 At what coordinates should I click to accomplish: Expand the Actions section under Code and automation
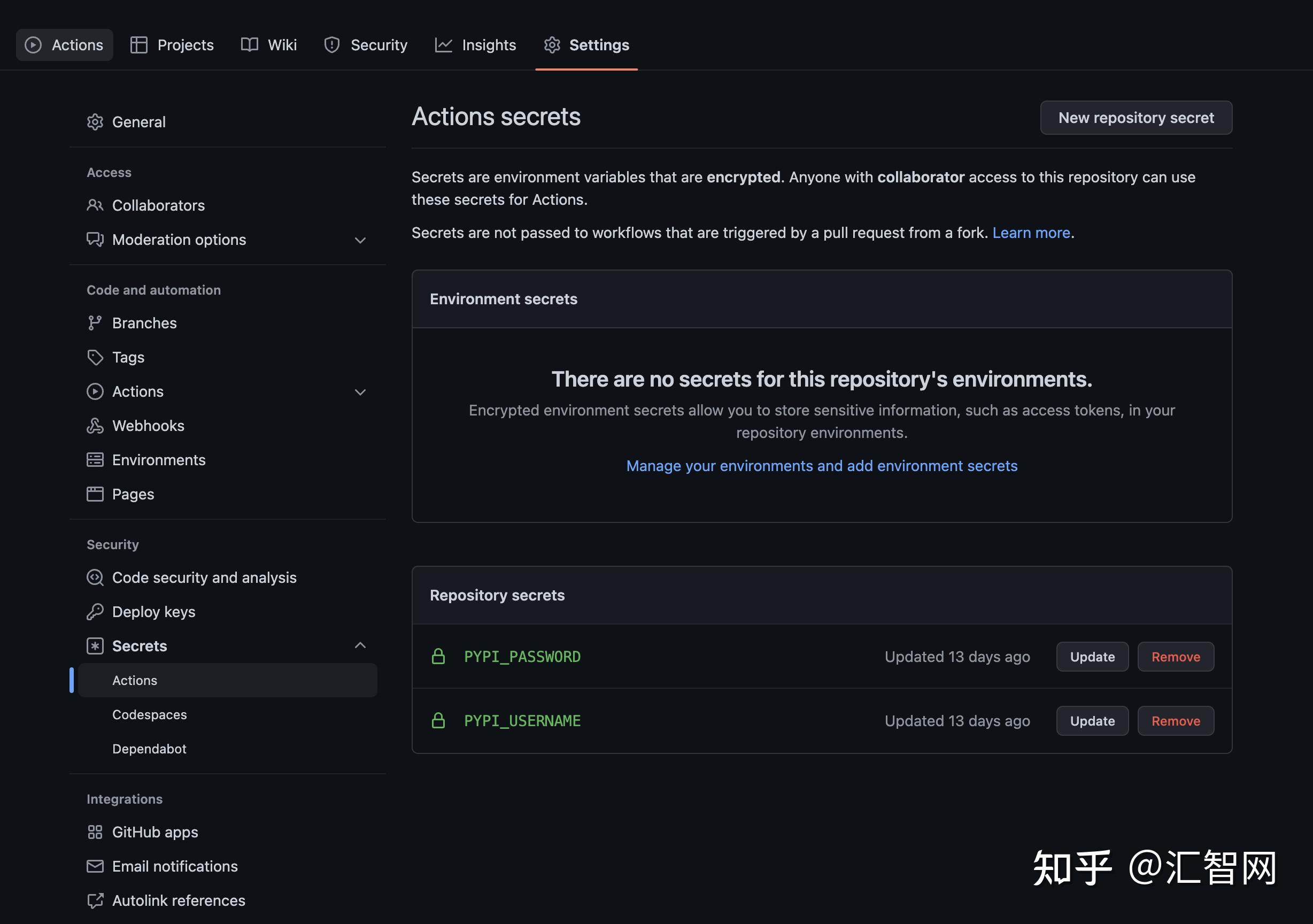click(360, 392)
